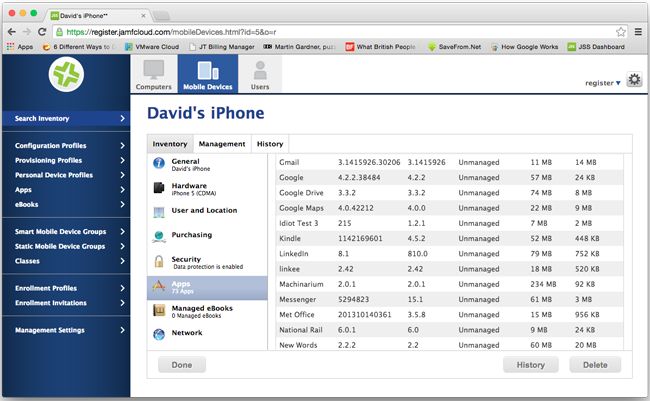650x401 pixels.
Task: Click the Gmail app row name
Action: 289,162
